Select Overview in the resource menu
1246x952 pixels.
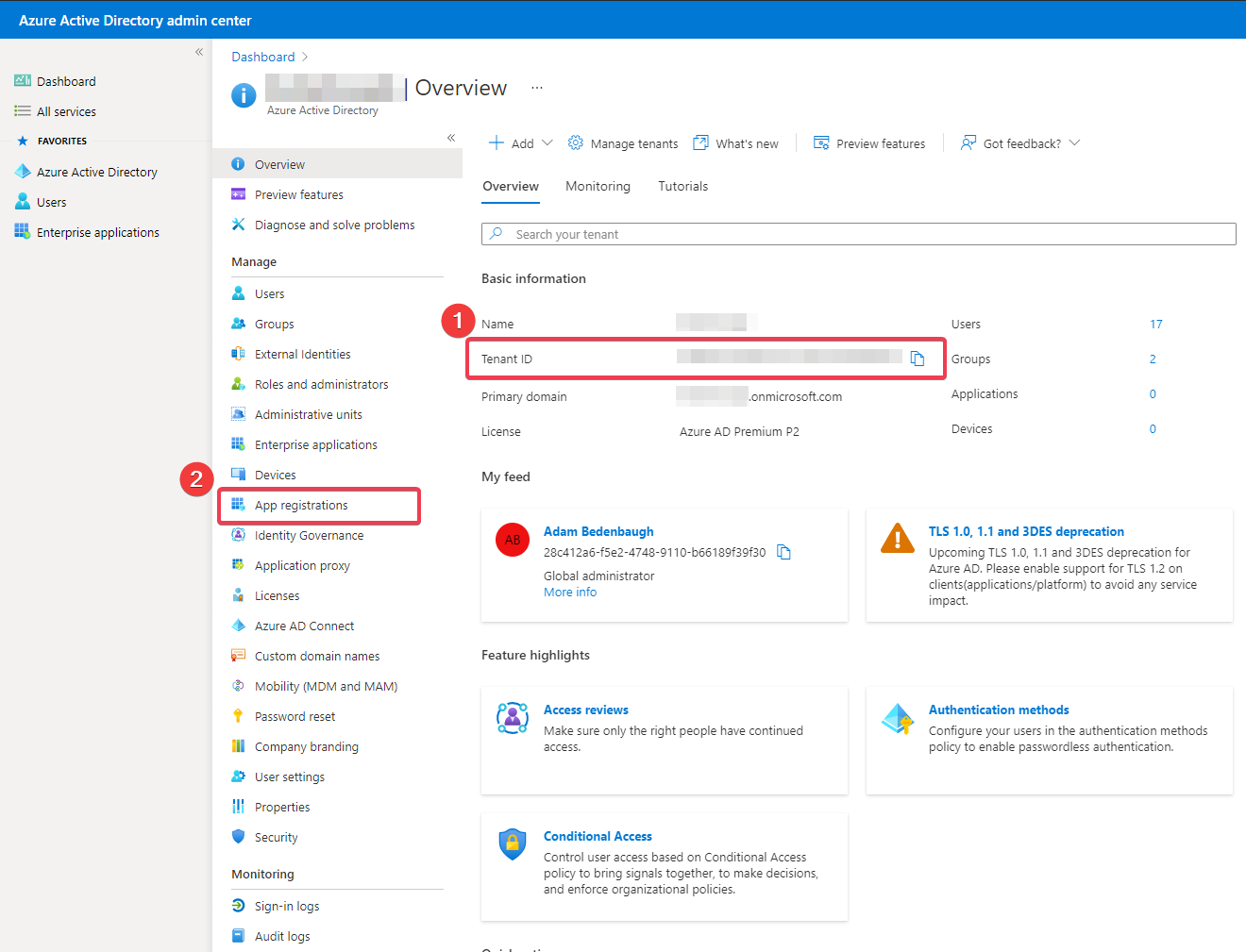pos(337,164)
